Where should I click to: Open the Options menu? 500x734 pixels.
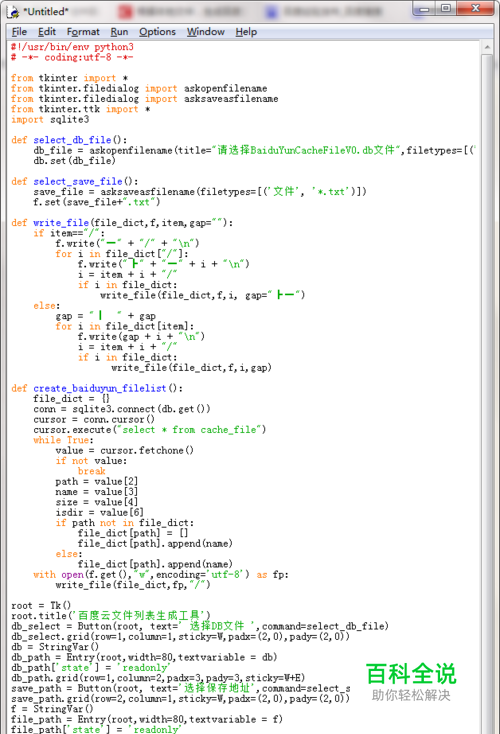[157, 32]
